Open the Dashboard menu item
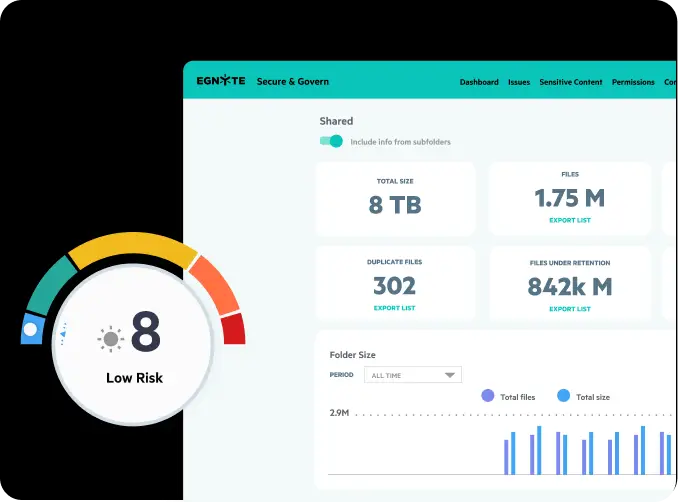678x502 pixels. click(x=479, y=82)
